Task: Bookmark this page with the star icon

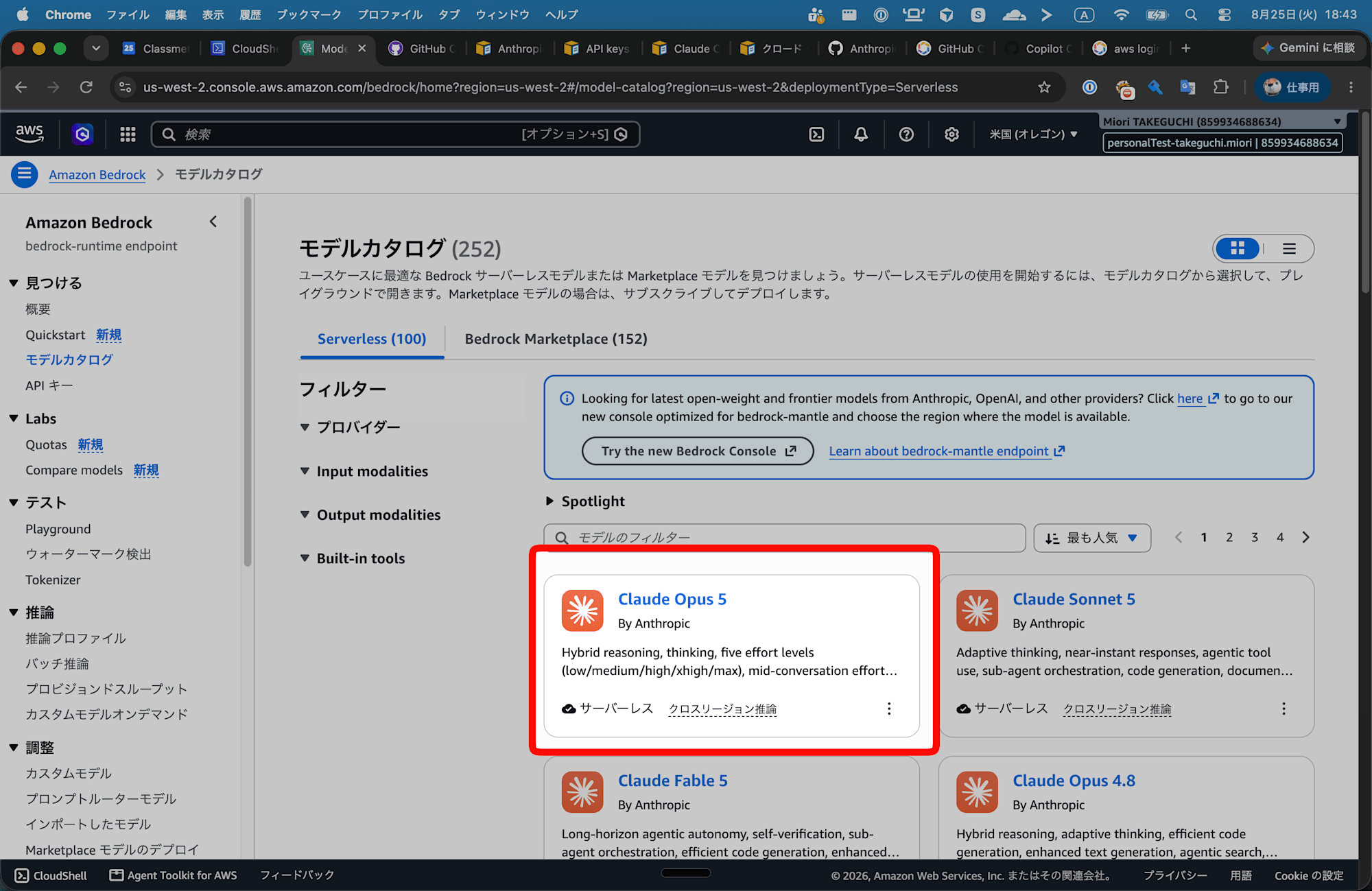Action: click(1044, 87)
